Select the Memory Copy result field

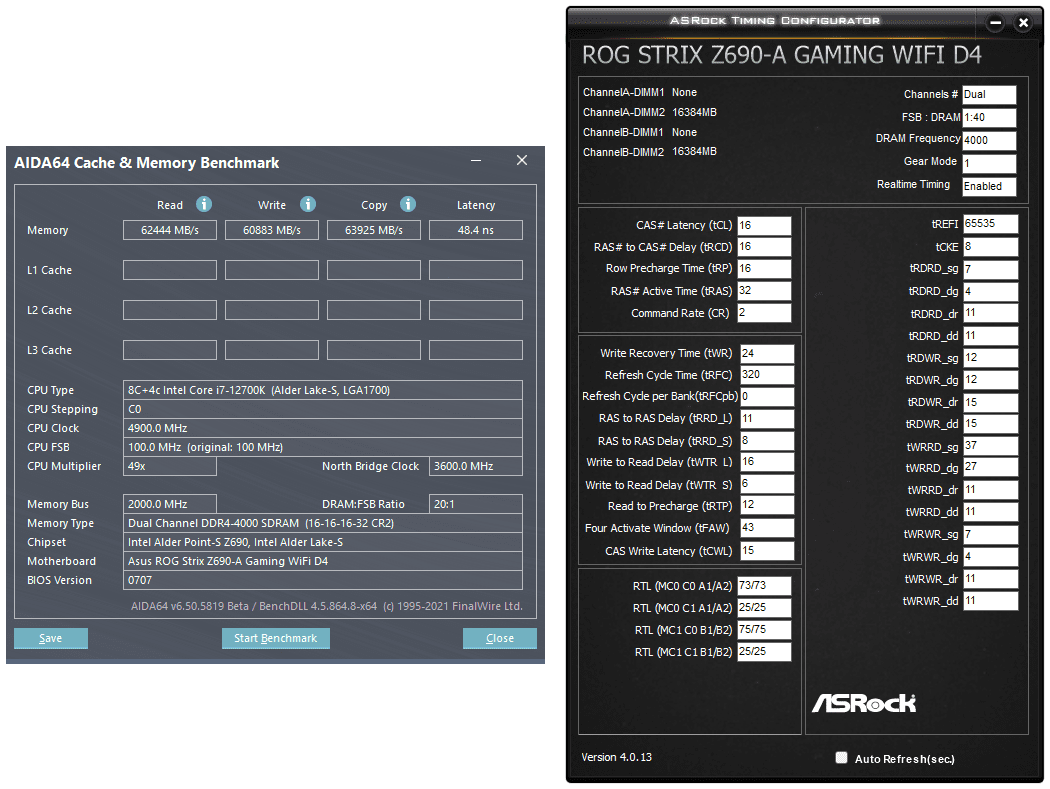tap(374, 230)
